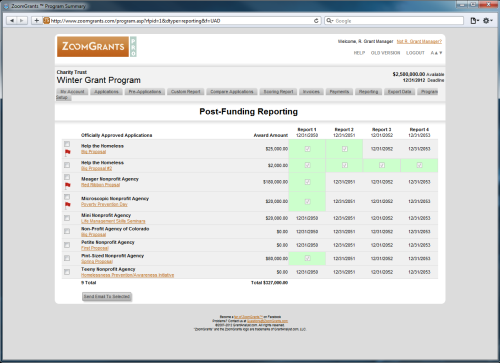Click the red flag beside Poverty Prevention Day
The image size is (500, 363).
pos(68,205)
